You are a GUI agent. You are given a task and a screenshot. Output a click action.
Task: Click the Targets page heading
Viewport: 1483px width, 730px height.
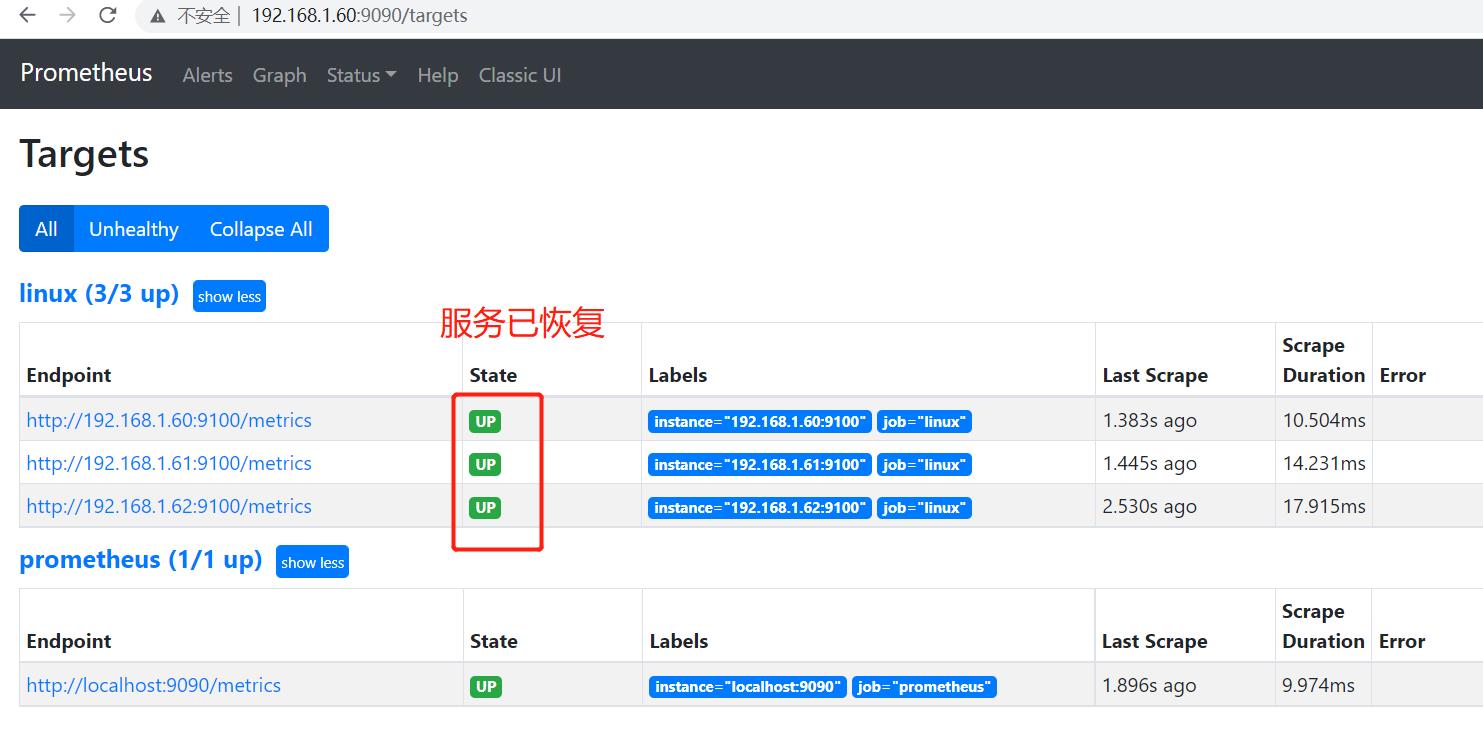pos(84,154)
